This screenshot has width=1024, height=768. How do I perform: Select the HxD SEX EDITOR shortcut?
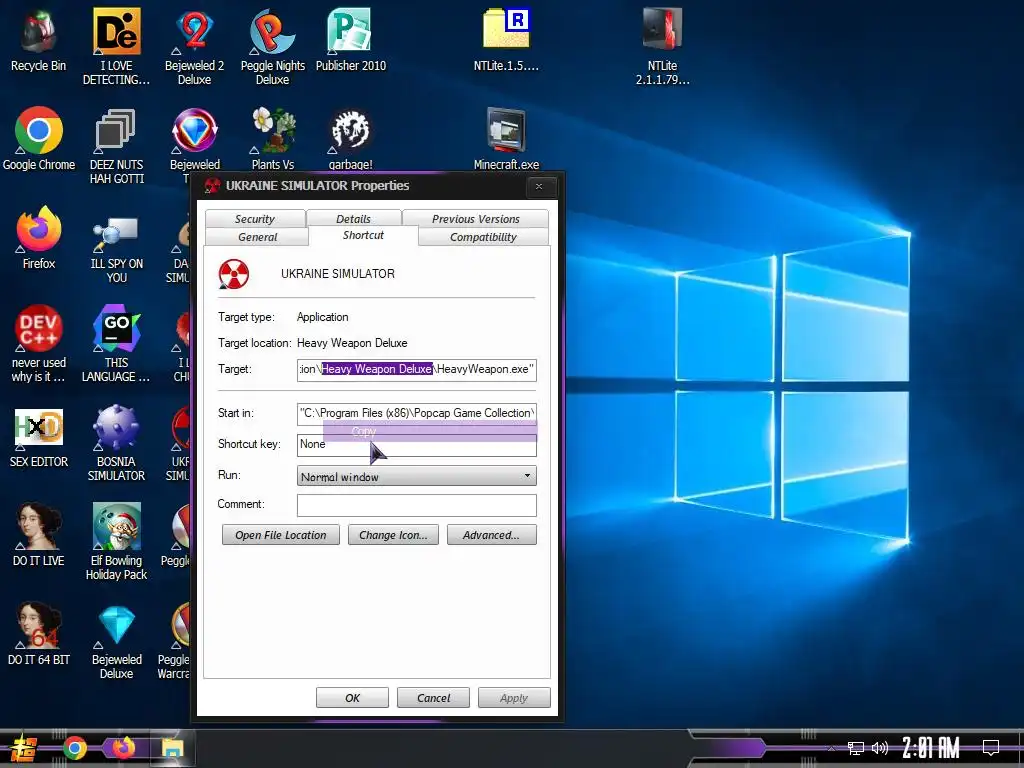[39, 436]
